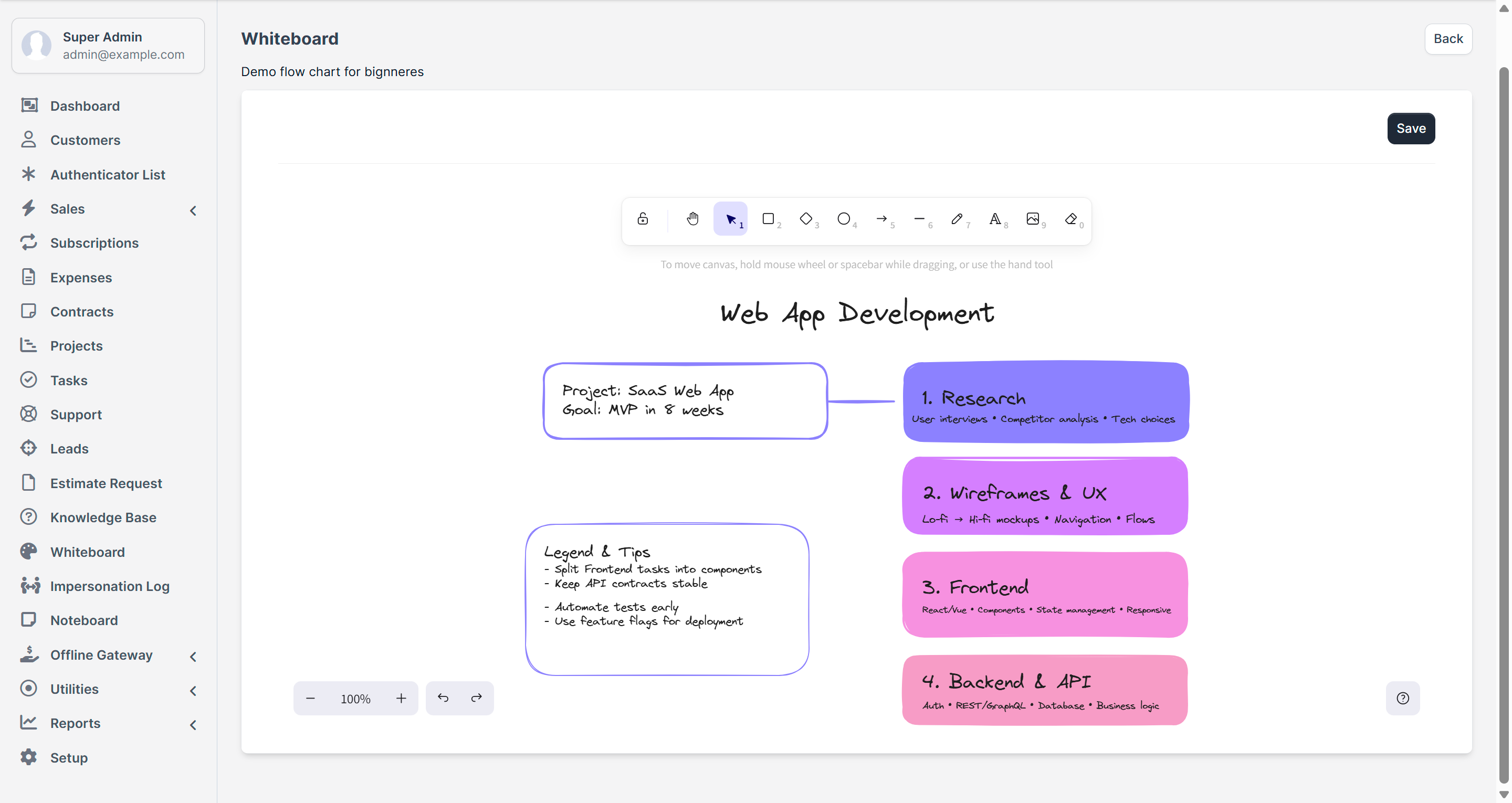Viewport: 1512px width, 803px height.
Task: Open the Knowledge Base menu item
Action: [x=103, y=517]
